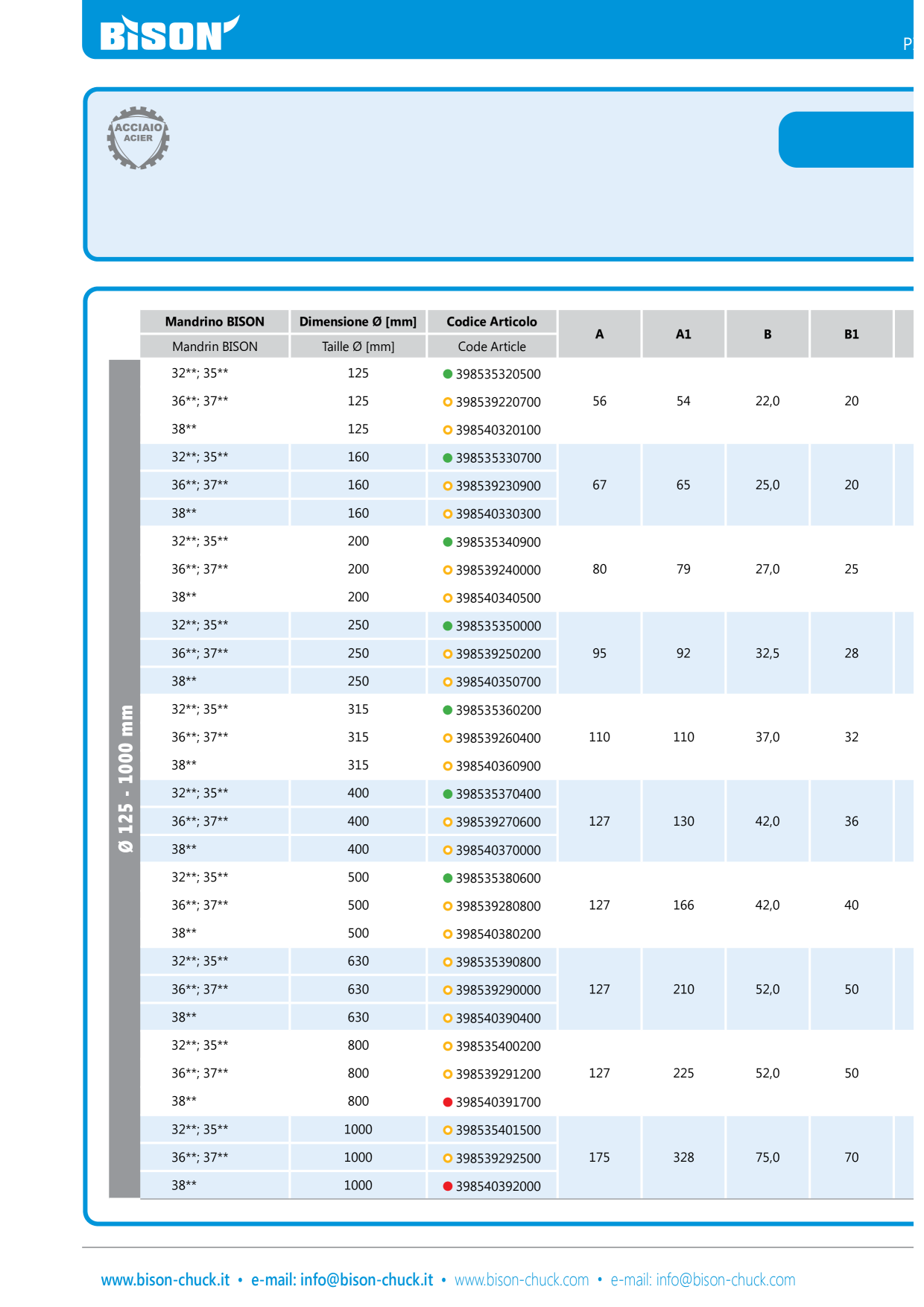Select article code 398535330700
Image resolution: width=924 pixels, height=1307 pixels.
[499, 458]
